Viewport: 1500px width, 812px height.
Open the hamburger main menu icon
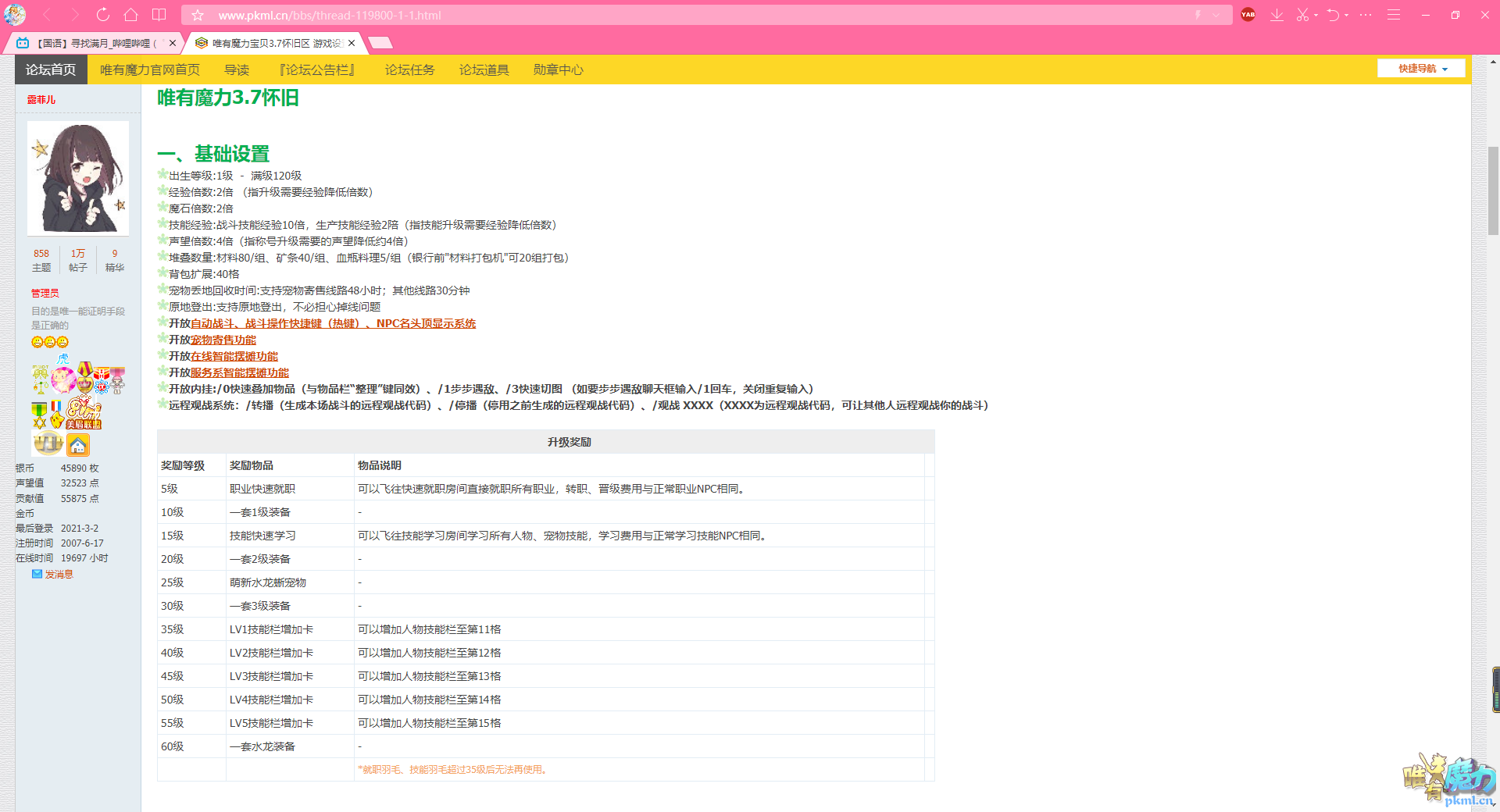[1394, 15]
